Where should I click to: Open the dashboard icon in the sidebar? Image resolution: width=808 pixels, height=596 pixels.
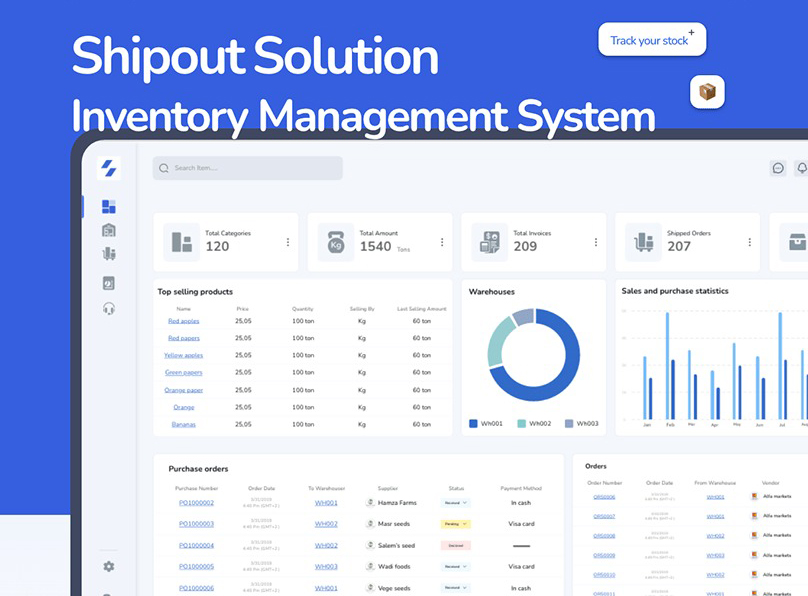(109, 207)
